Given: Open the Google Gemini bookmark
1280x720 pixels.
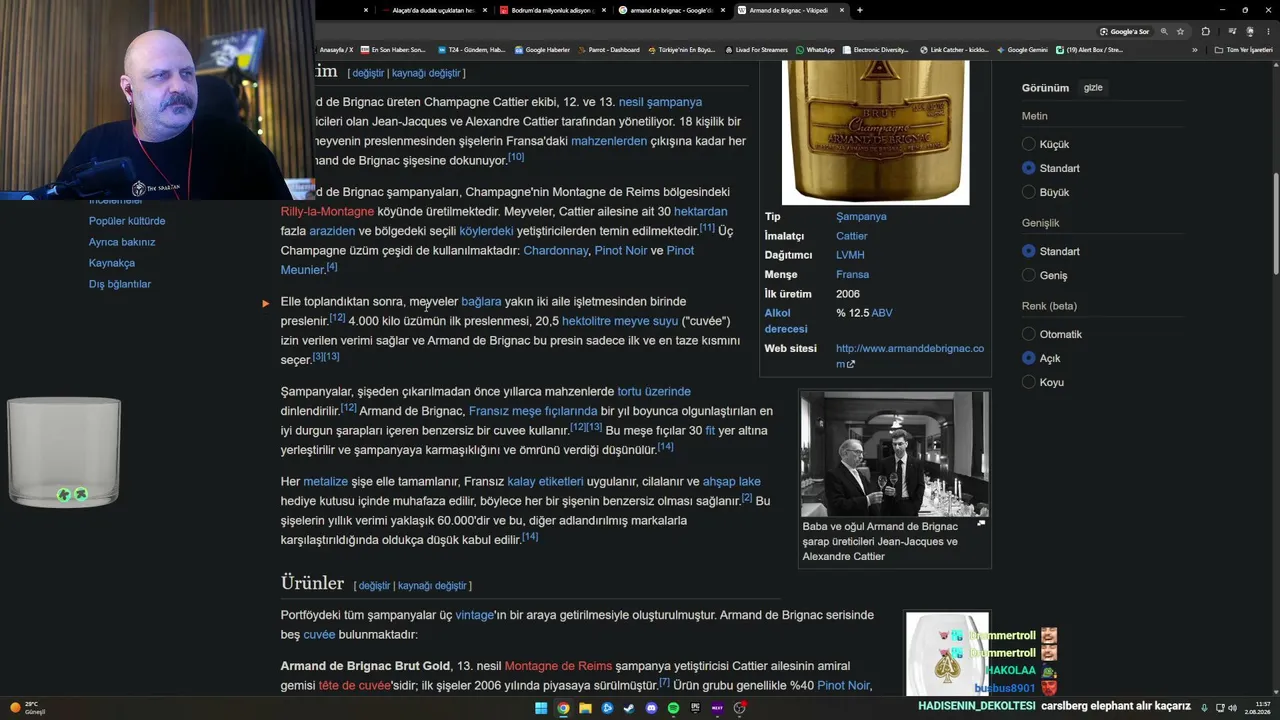Looking at the screenshot, I should (1022, 50).
